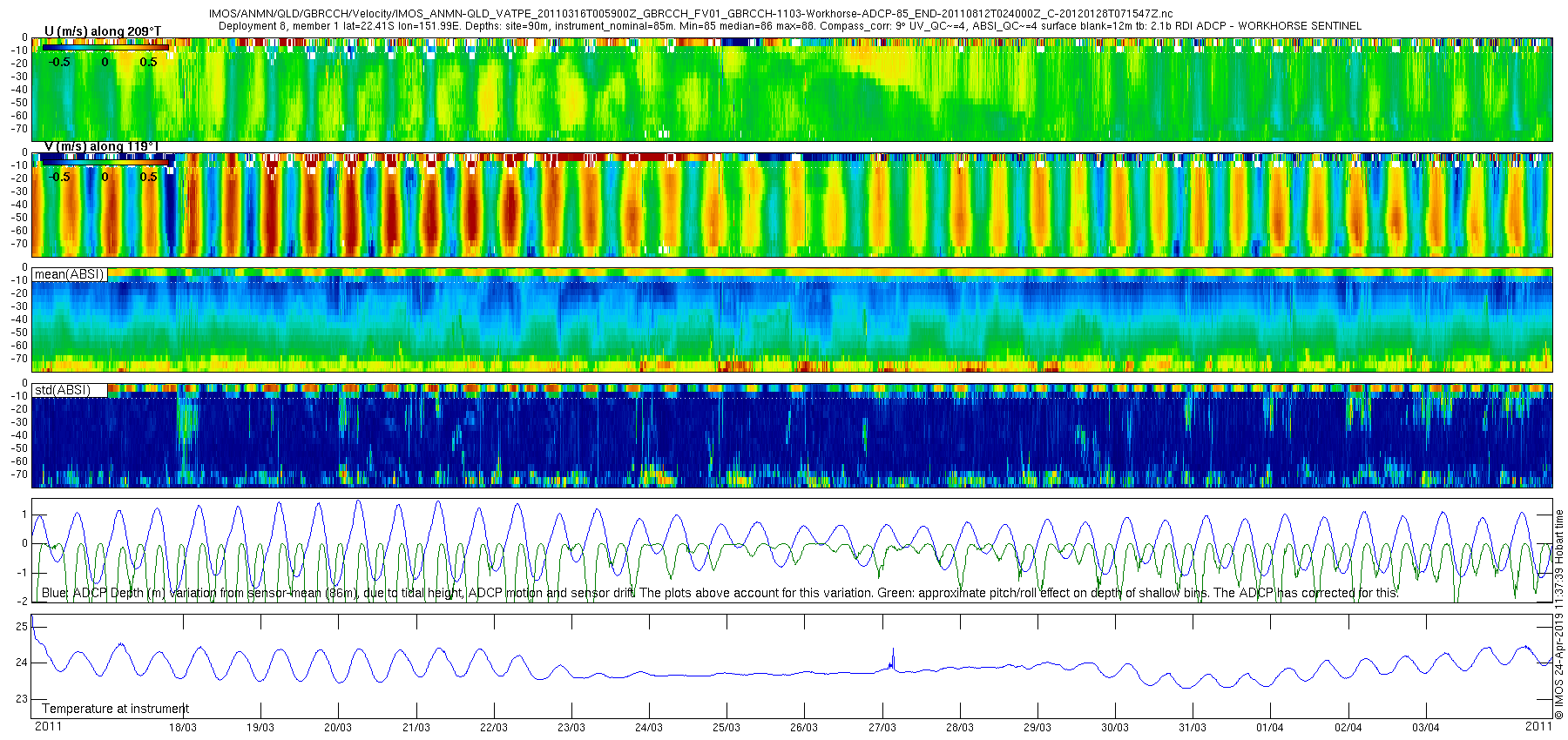Click the Deployment 8 metadata line

[789, 26]
